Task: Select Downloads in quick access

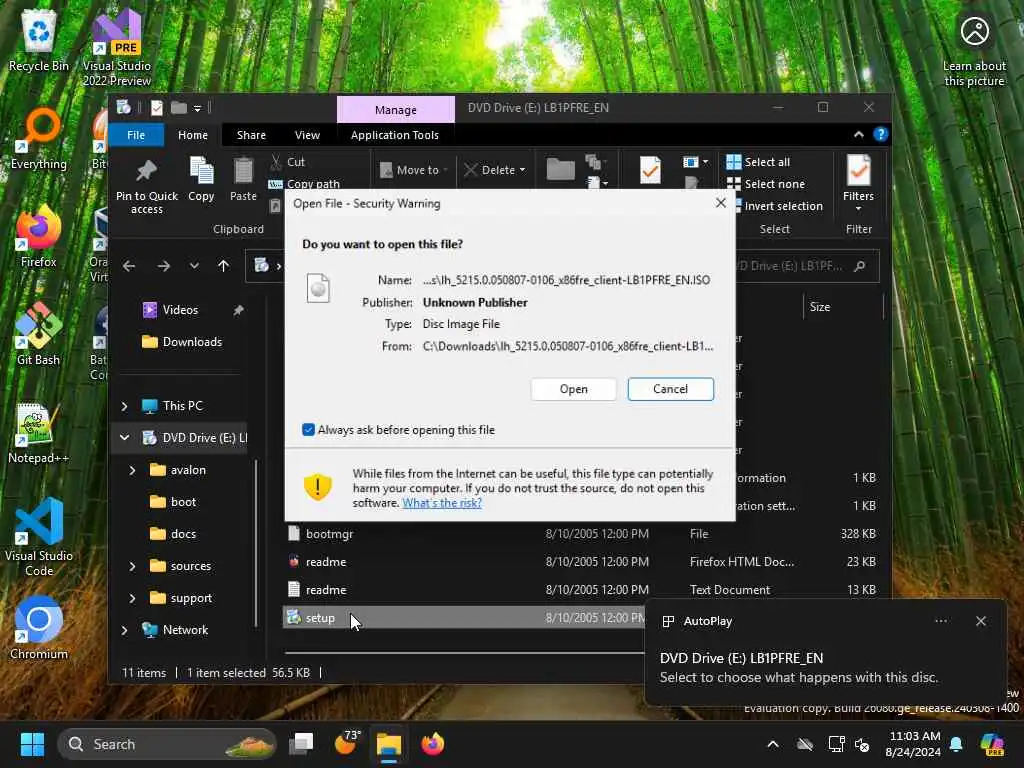Action: tap(183, 342)
